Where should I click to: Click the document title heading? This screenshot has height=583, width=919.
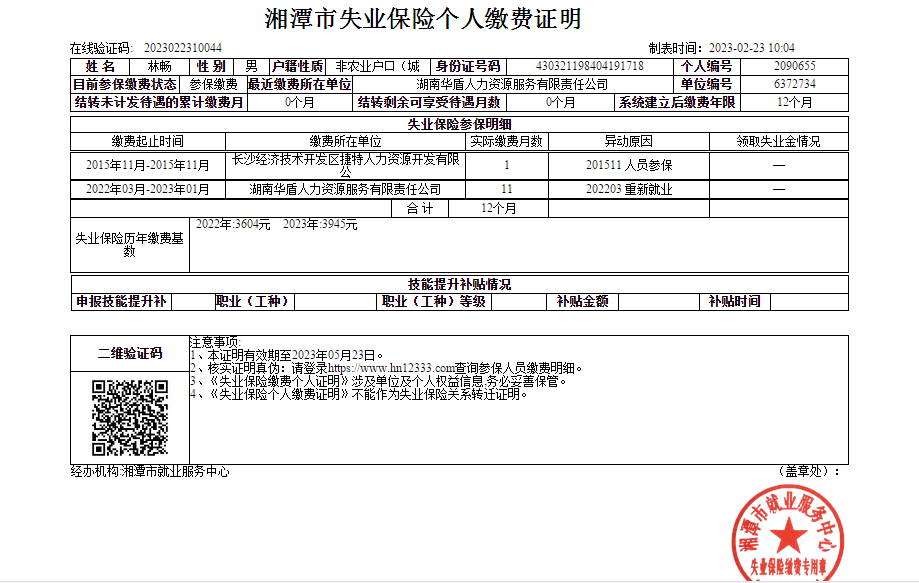(x=423, y=19)
